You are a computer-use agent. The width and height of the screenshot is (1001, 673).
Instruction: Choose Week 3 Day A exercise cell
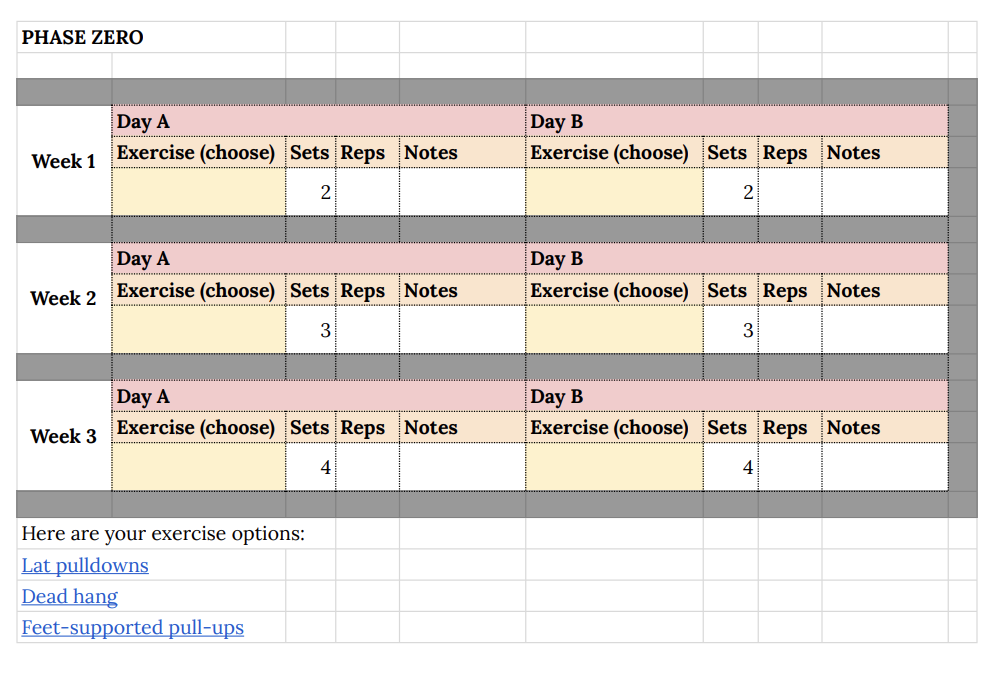point(198,467)
